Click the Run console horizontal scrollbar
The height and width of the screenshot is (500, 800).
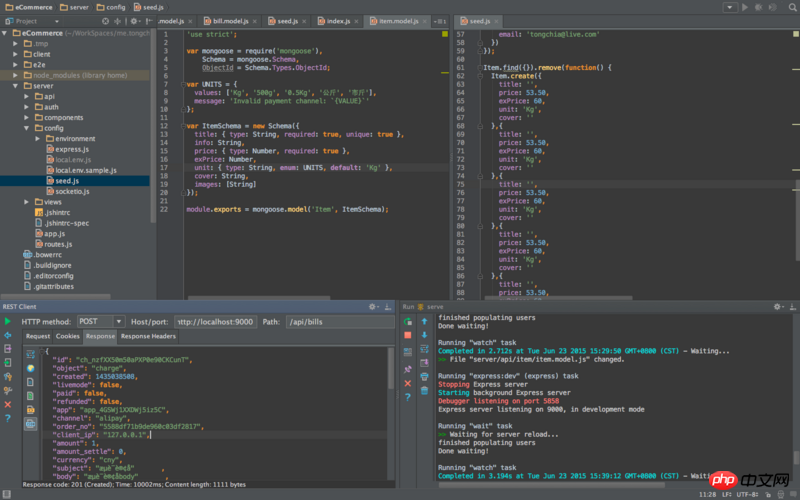click(x=552, y=485)
